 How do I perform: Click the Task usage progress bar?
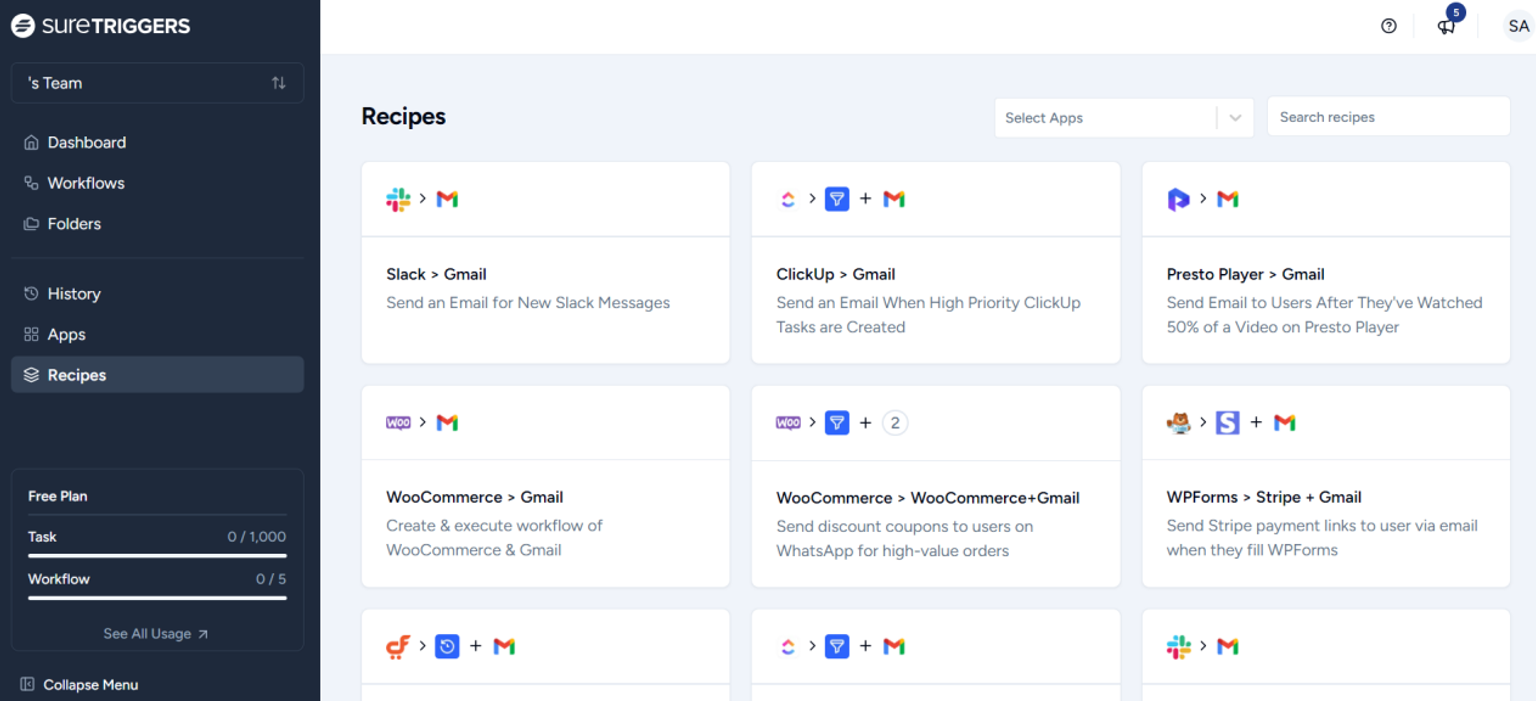(157, 556)
